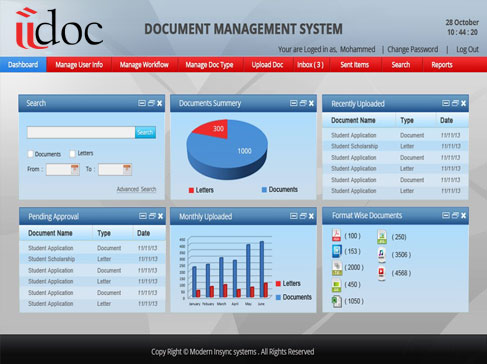
Task: Click the Change Password link
Action: point(413,49)
